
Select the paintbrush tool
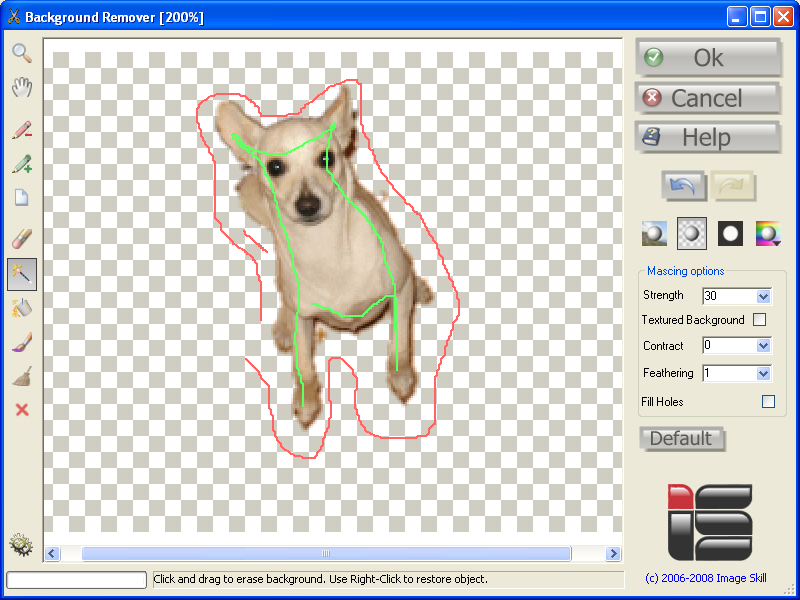[x=22, y=342]
